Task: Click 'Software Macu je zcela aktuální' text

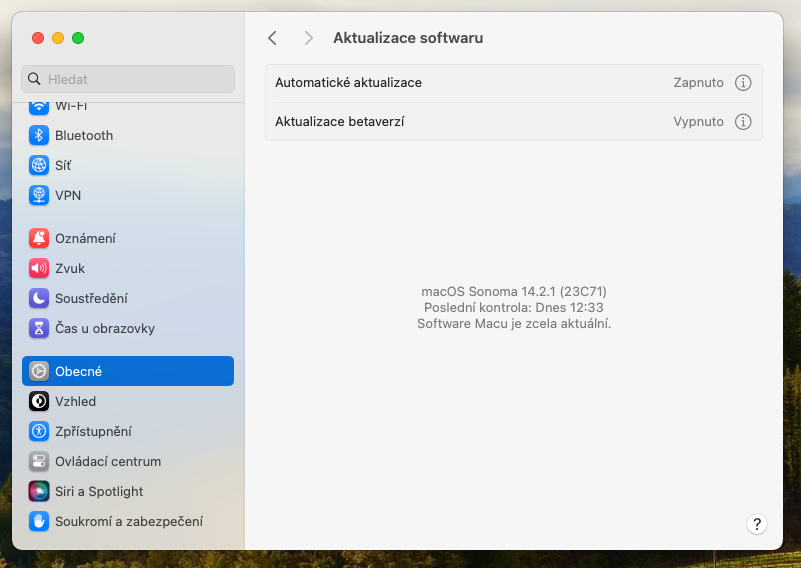Action: tap(514, 323)
